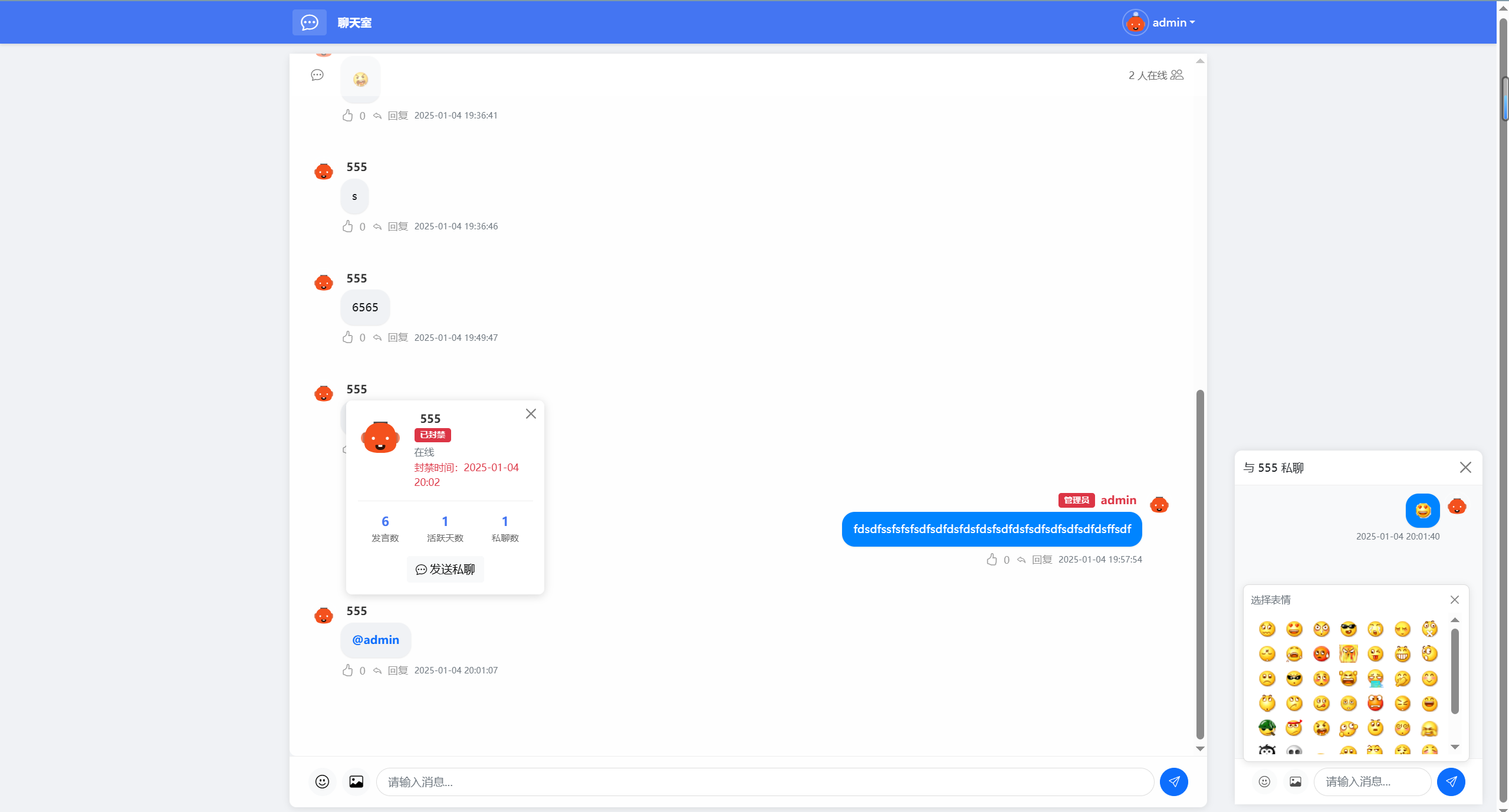Viewport: 1509px width, 812px height.
Task: Click image icon in private chat input
Action: (x=1296, y=782)
